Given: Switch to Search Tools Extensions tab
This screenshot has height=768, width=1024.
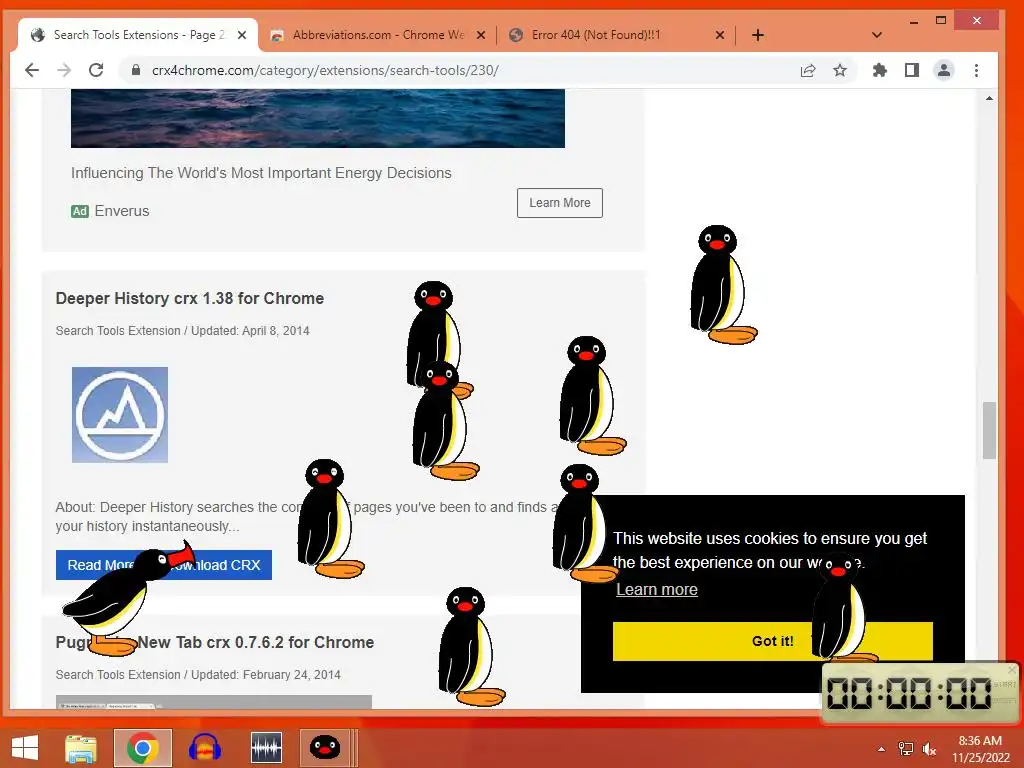Looking at the screenshot, I should click(x=137, y=35).
